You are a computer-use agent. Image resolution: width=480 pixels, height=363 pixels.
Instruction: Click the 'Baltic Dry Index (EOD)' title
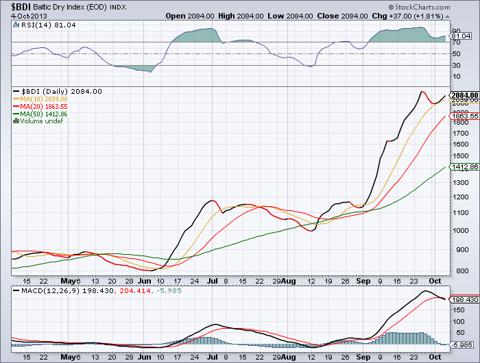[x=70, y=7]
